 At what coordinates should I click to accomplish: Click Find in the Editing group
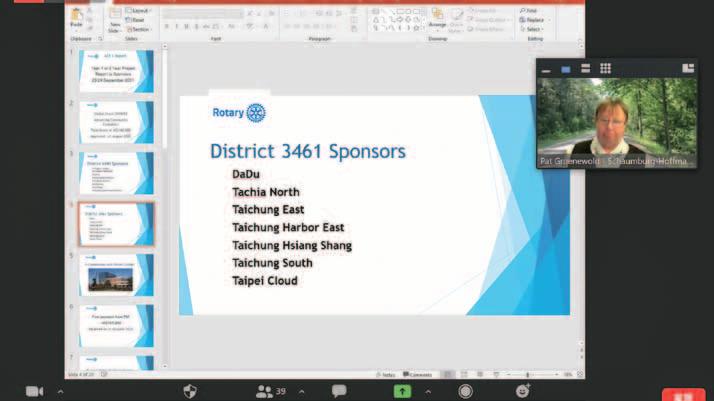click(529, 10)
